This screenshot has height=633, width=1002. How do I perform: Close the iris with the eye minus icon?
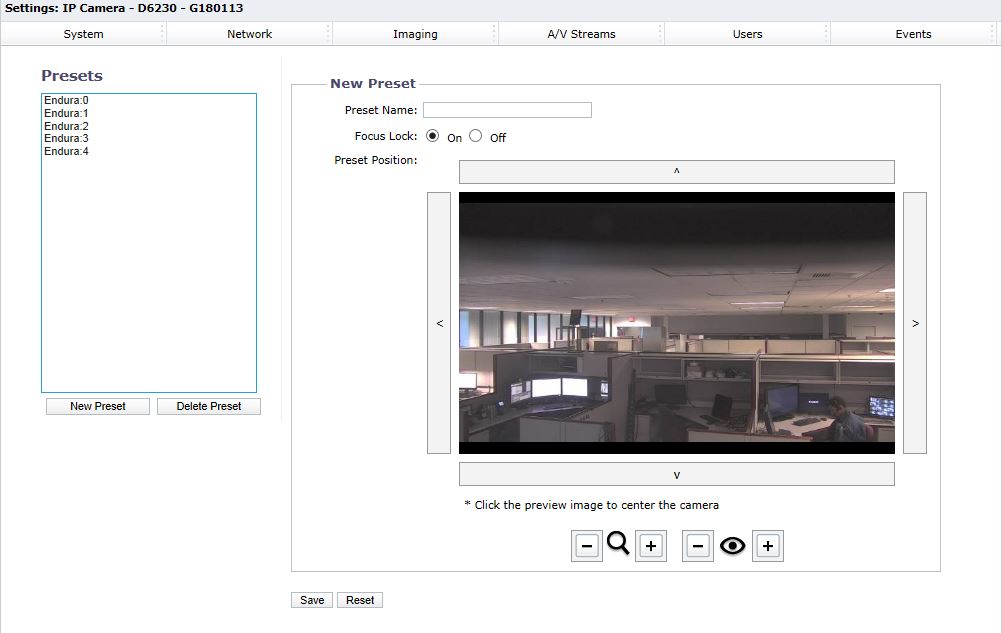(x=698, y=545)
